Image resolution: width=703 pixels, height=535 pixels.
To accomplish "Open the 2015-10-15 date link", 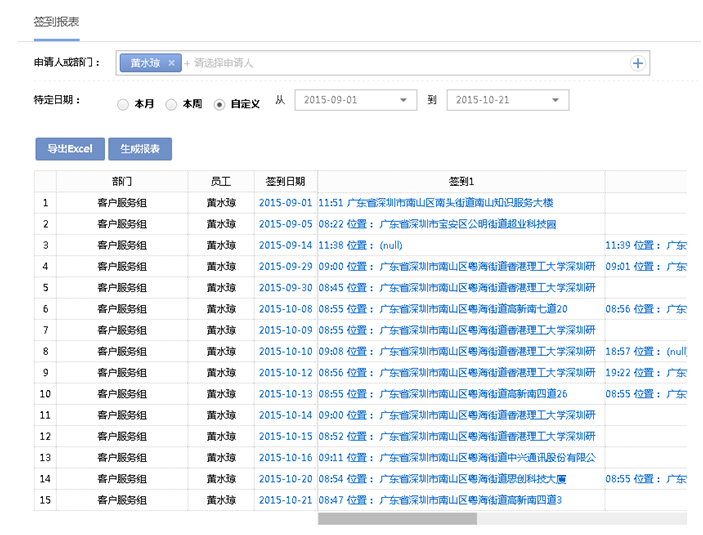I will pyautogui.click(x=286, y=436).
